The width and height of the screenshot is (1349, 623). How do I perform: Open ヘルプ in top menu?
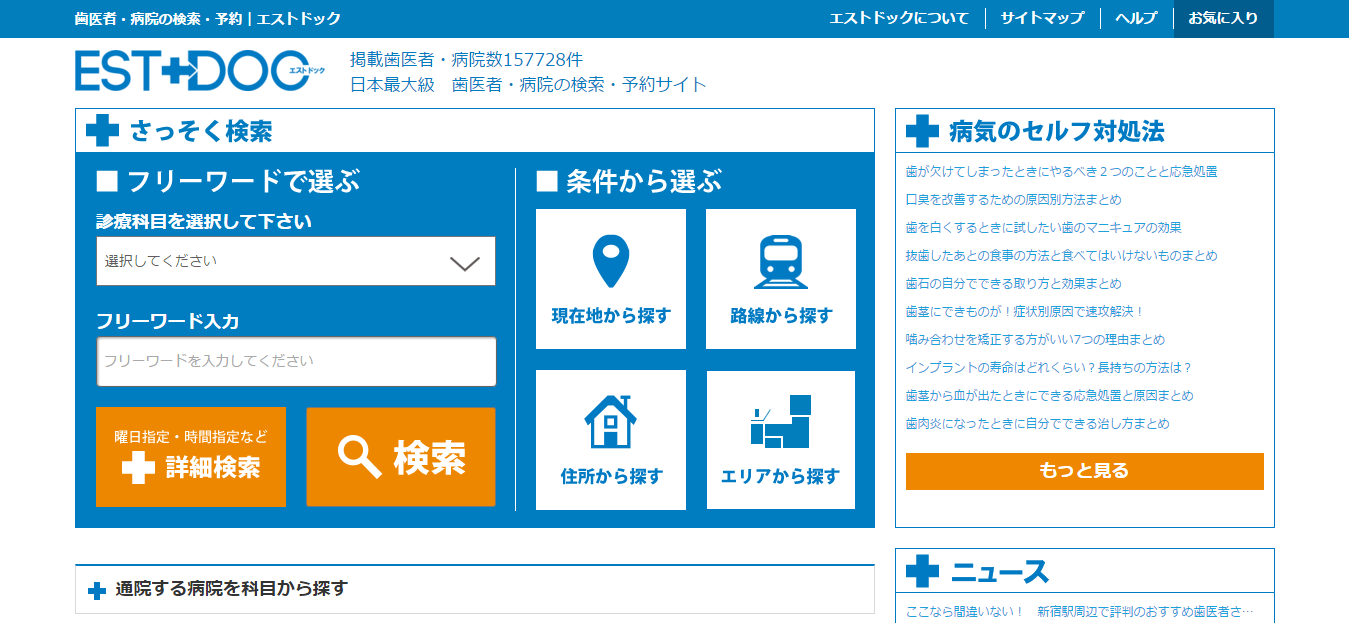pyautogui.click(x=1136, y=18)
